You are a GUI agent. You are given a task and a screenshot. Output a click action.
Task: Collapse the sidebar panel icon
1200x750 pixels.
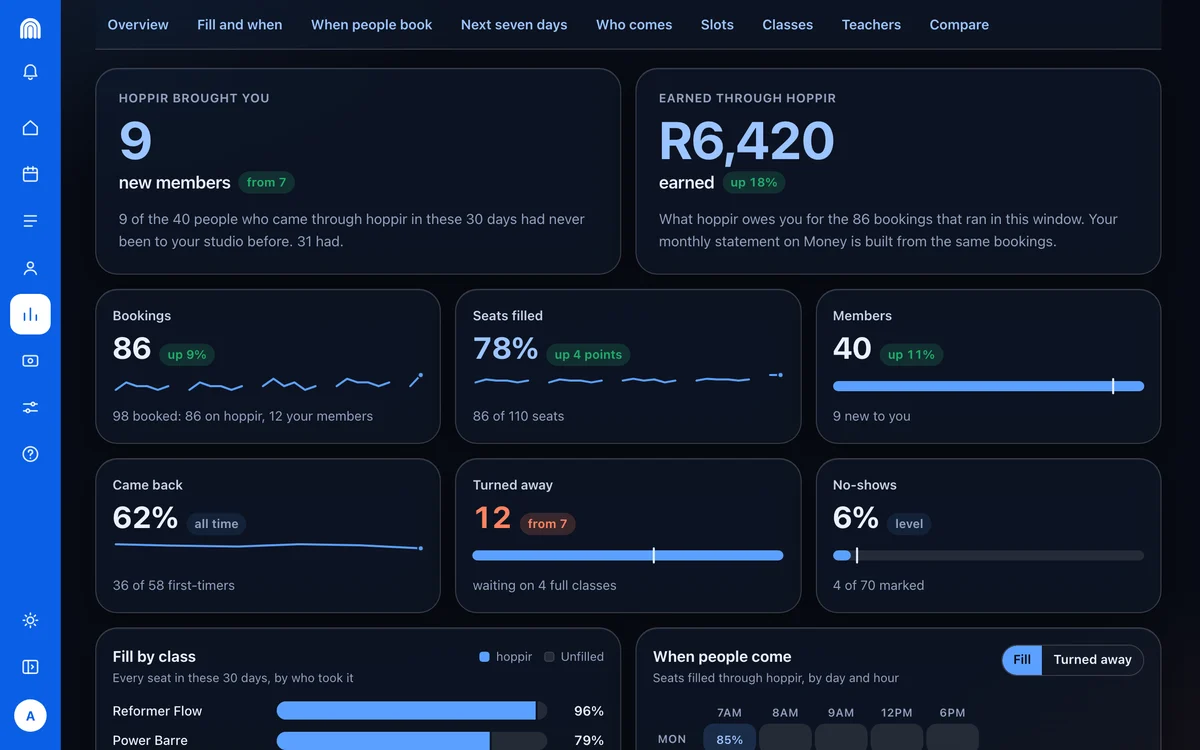pos(30,667)
